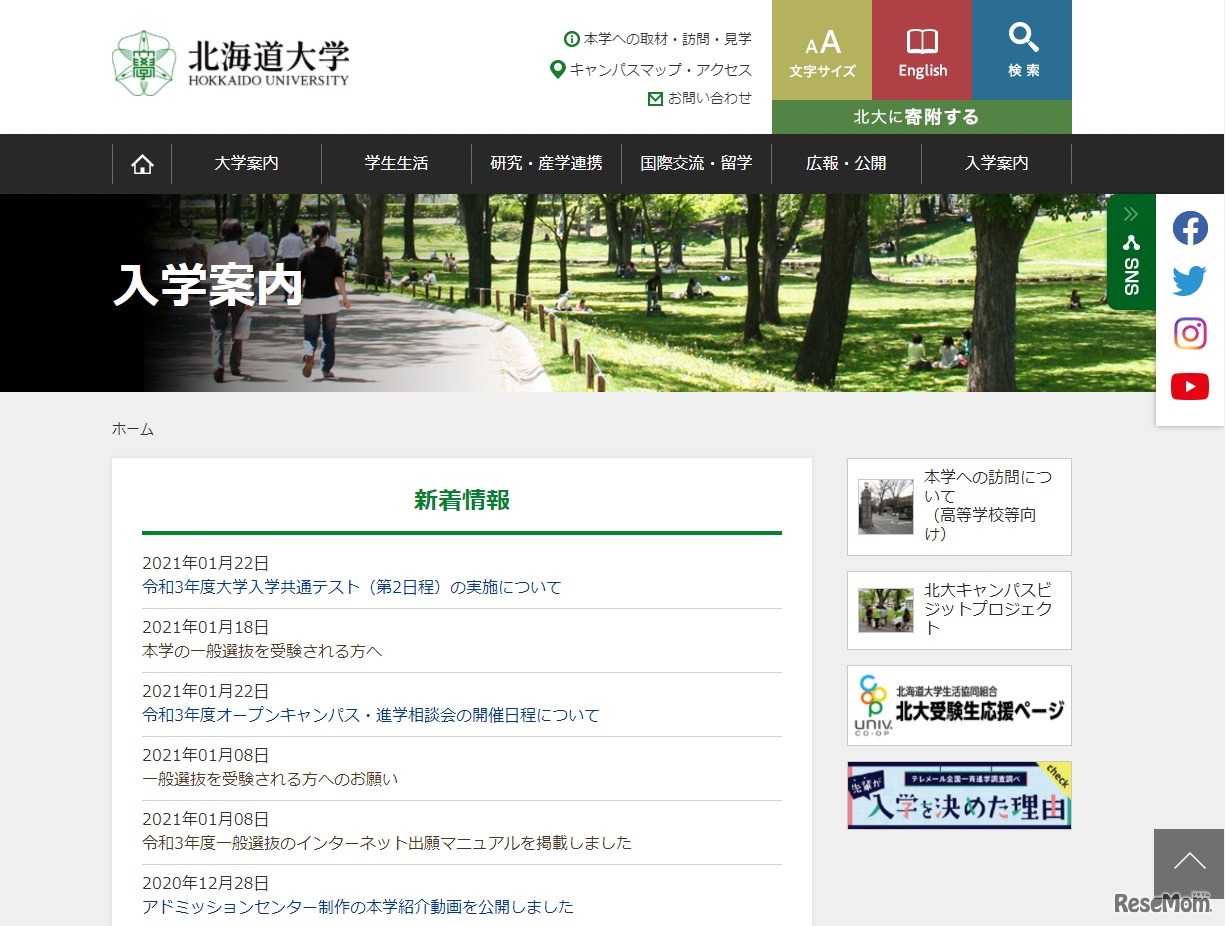Click the scroll-to-top arrow
Image resolution: width=1225 pixels, height=926 pixels.
point(1188,862)
